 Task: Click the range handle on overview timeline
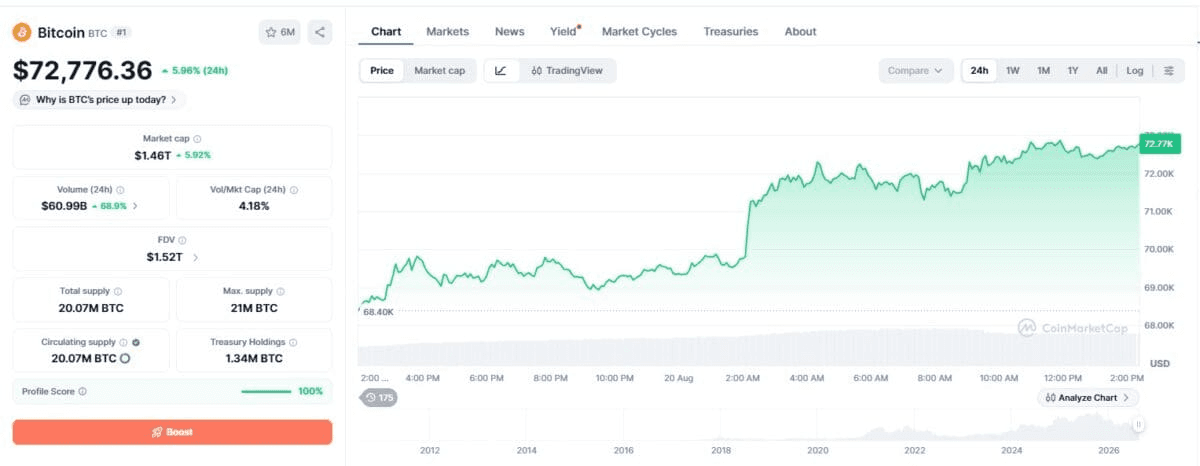(x=1138, y=426)
